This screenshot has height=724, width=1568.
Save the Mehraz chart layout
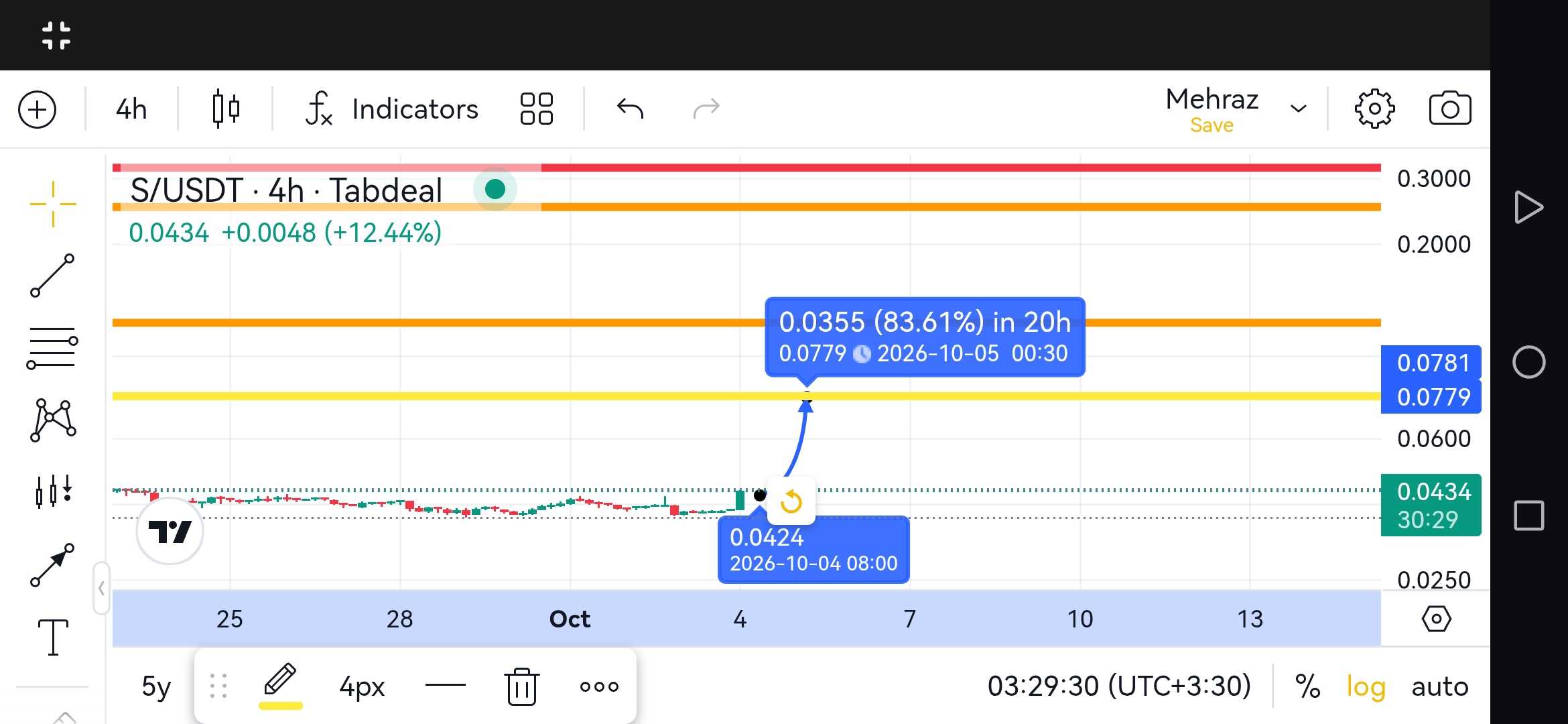1212,125
